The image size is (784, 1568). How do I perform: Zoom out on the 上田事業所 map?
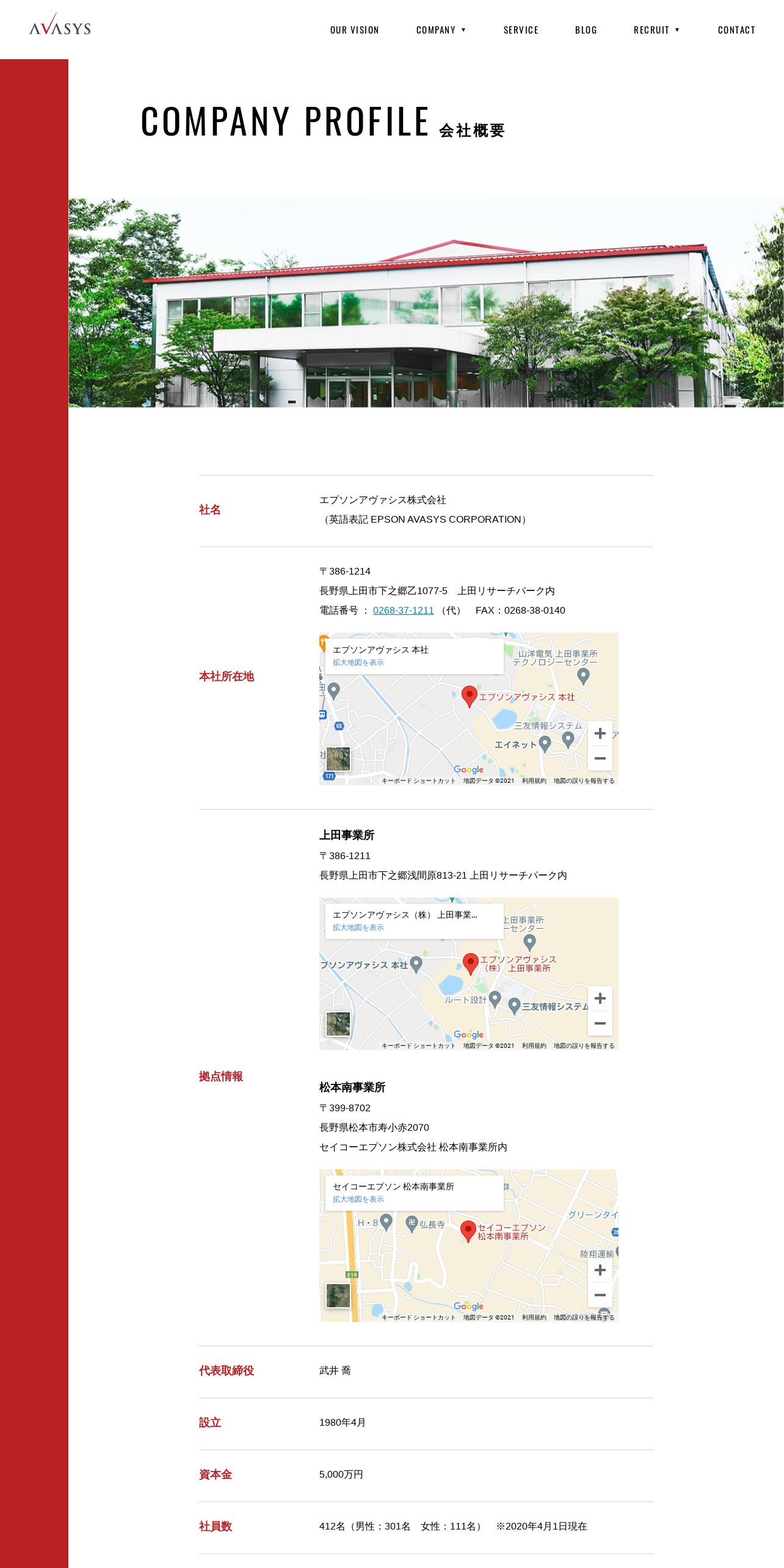click(x=600, y=1023)
